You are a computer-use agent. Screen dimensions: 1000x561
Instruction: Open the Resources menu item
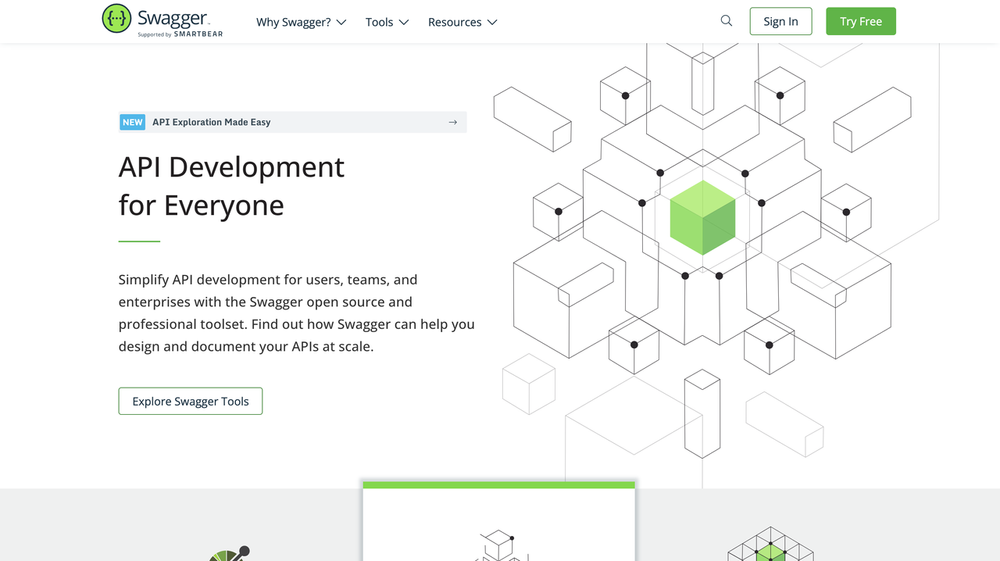[x=454, y=22]
